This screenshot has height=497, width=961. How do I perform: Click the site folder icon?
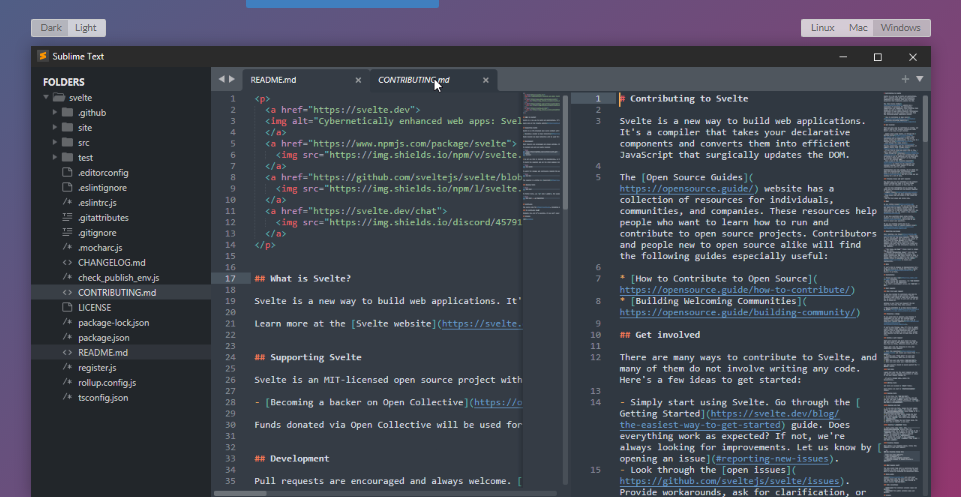coord(67,127)
